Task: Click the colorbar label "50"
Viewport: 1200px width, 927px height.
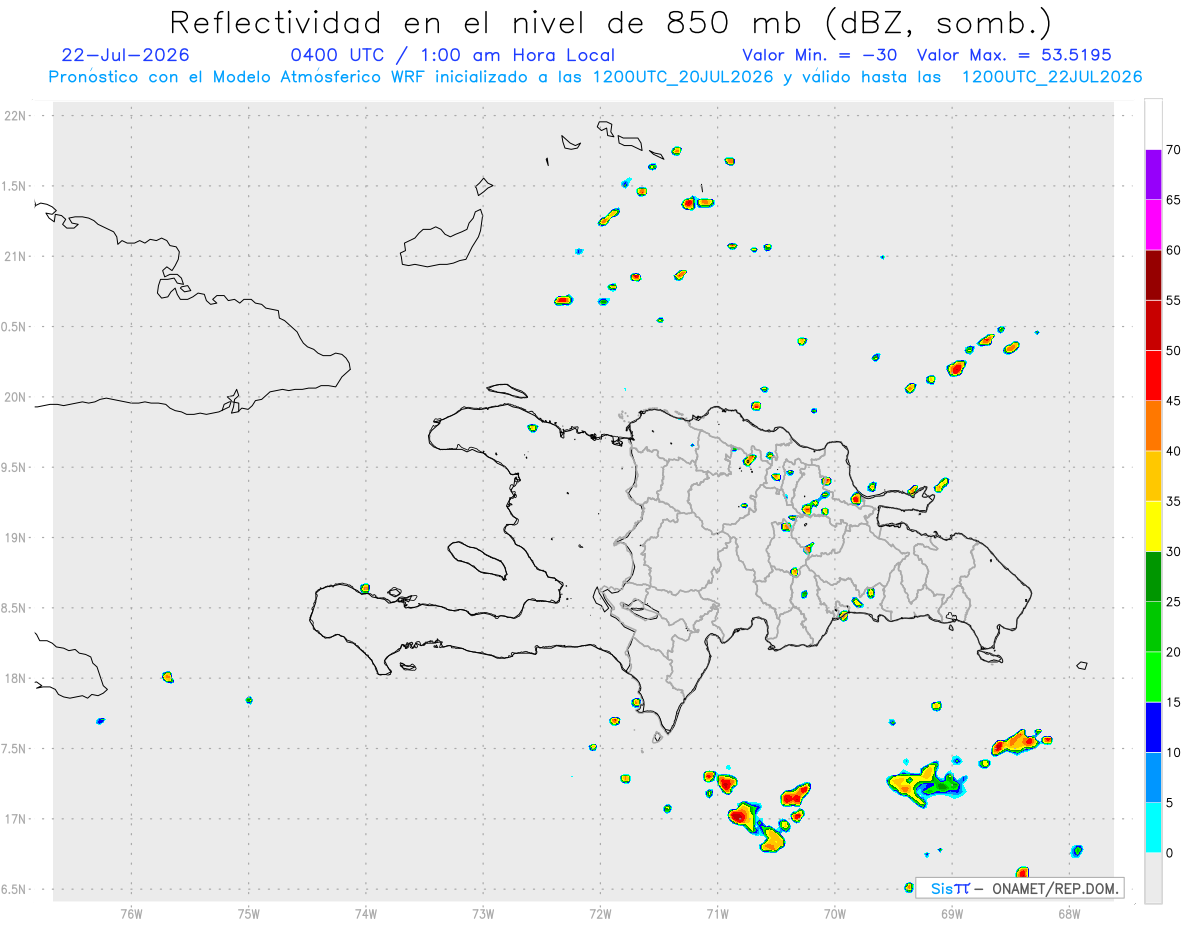Action: [x=1174, y=351]
